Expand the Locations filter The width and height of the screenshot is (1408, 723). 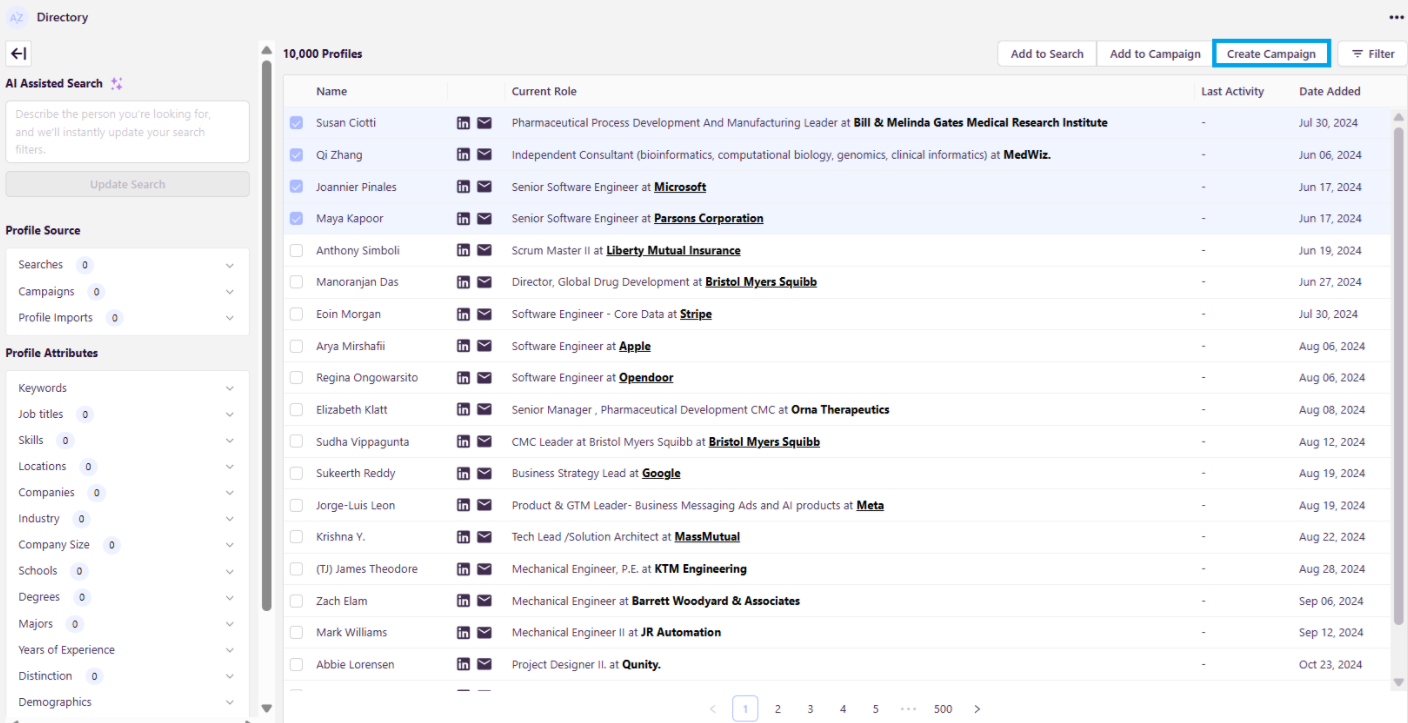(127, 466)
